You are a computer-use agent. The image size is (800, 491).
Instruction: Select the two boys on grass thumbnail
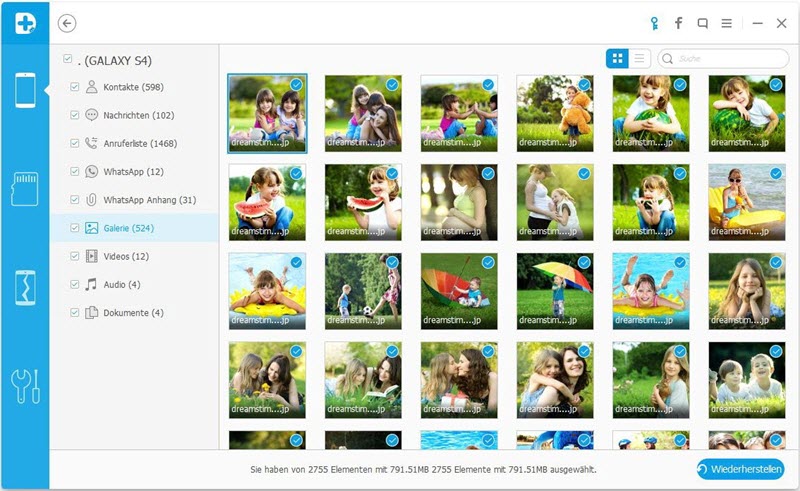[x=747, y=380]
